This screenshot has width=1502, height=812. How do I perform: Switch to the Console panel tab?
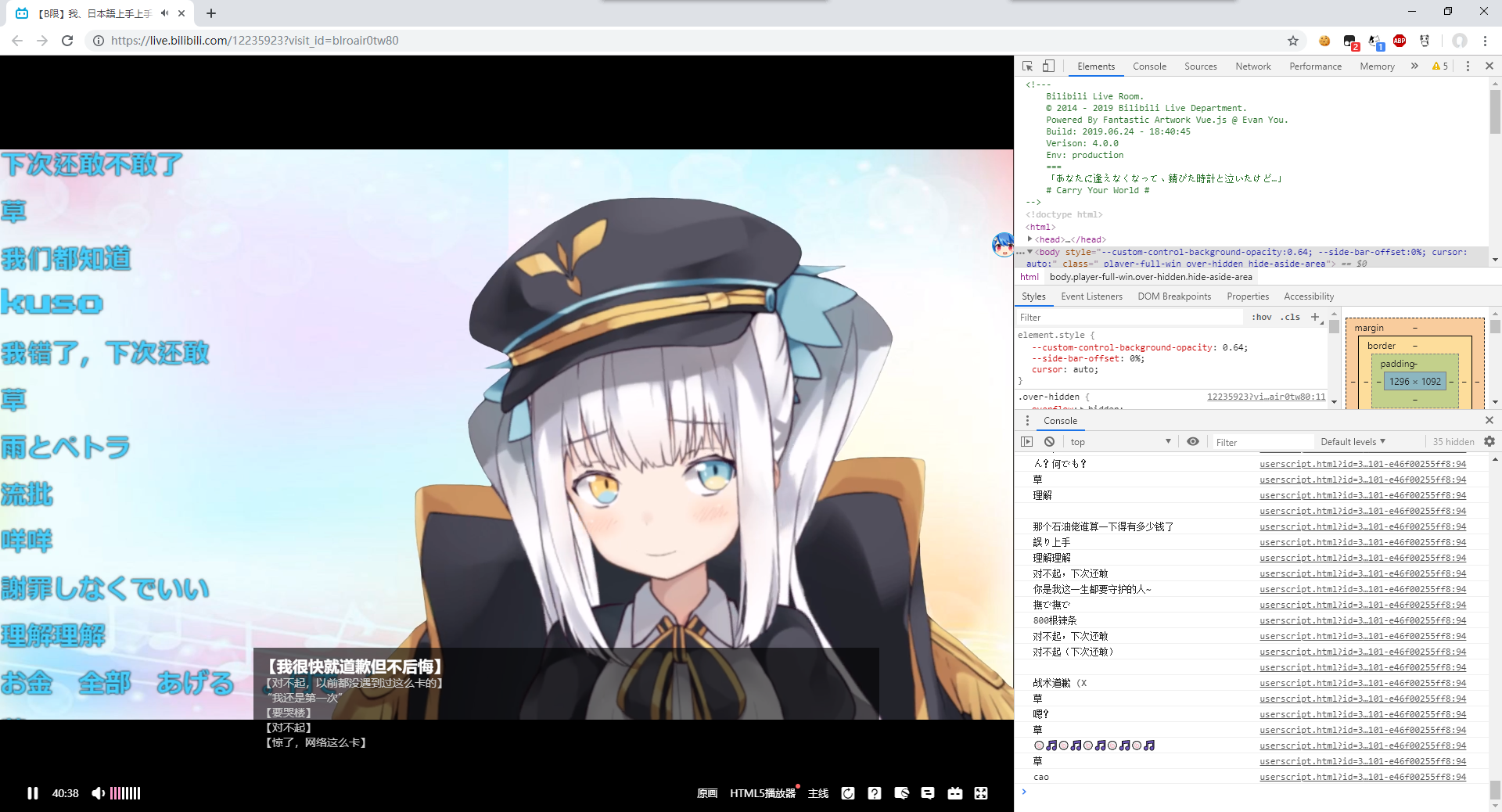coord(1149,66)
